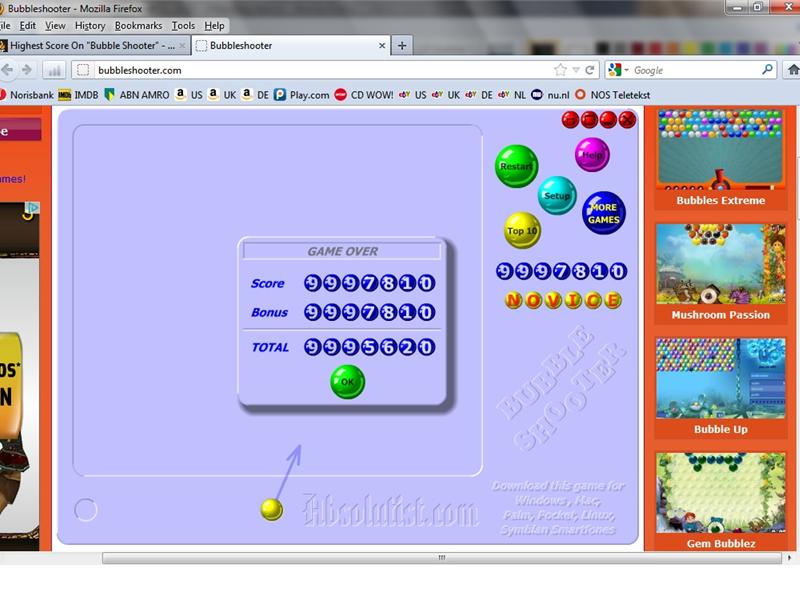800x600 pixels.
Task: Click the second red bubble at game top right
Action: click(x=589, y=120)
